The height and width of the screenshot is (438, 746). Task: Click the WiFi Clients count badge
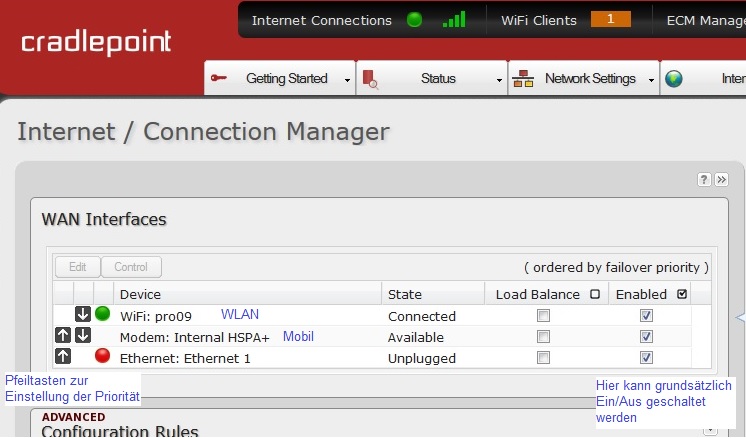coord(610,20)
